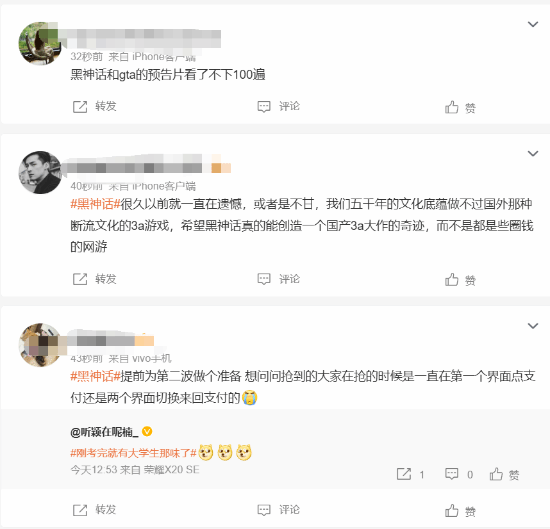Open the chevron menu on second post
The height and width of the screenshot is (529, 550).
tap(533, 154)
